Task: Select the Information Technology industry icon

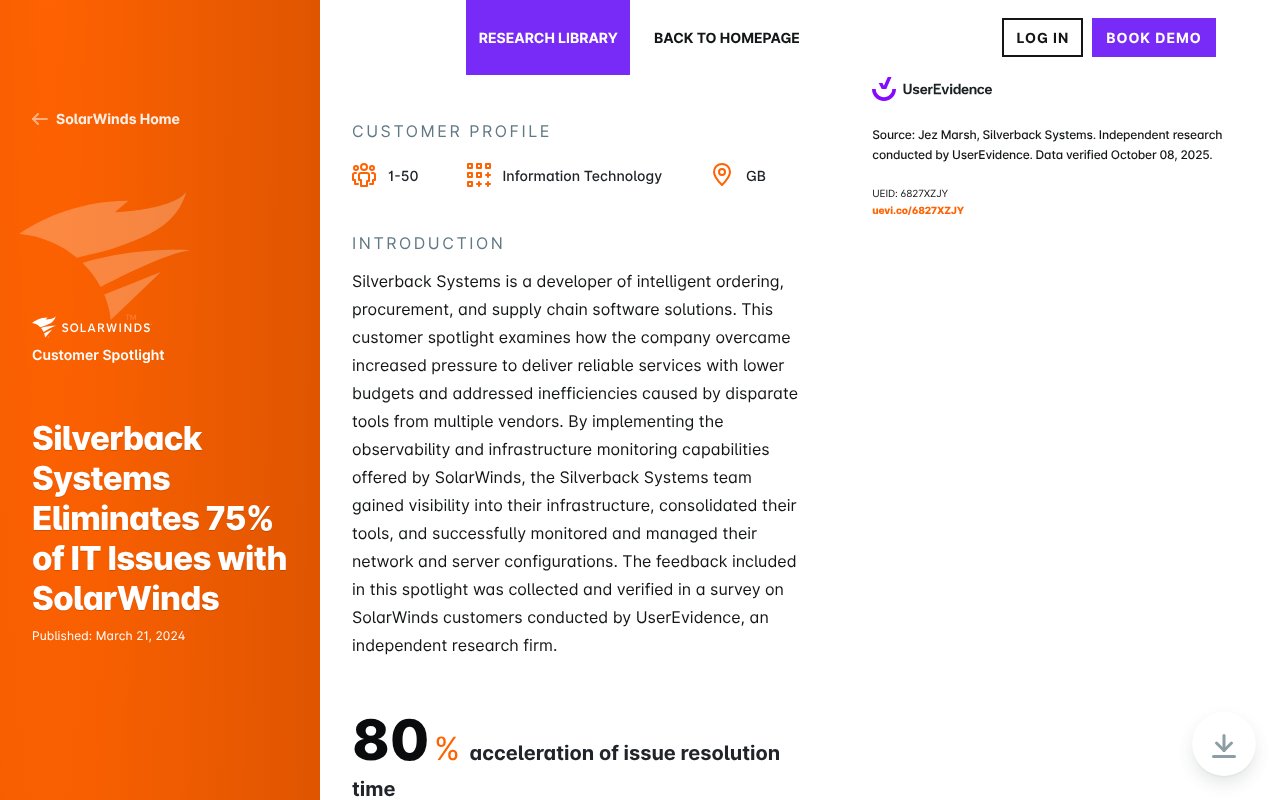Action: [479, 175]
